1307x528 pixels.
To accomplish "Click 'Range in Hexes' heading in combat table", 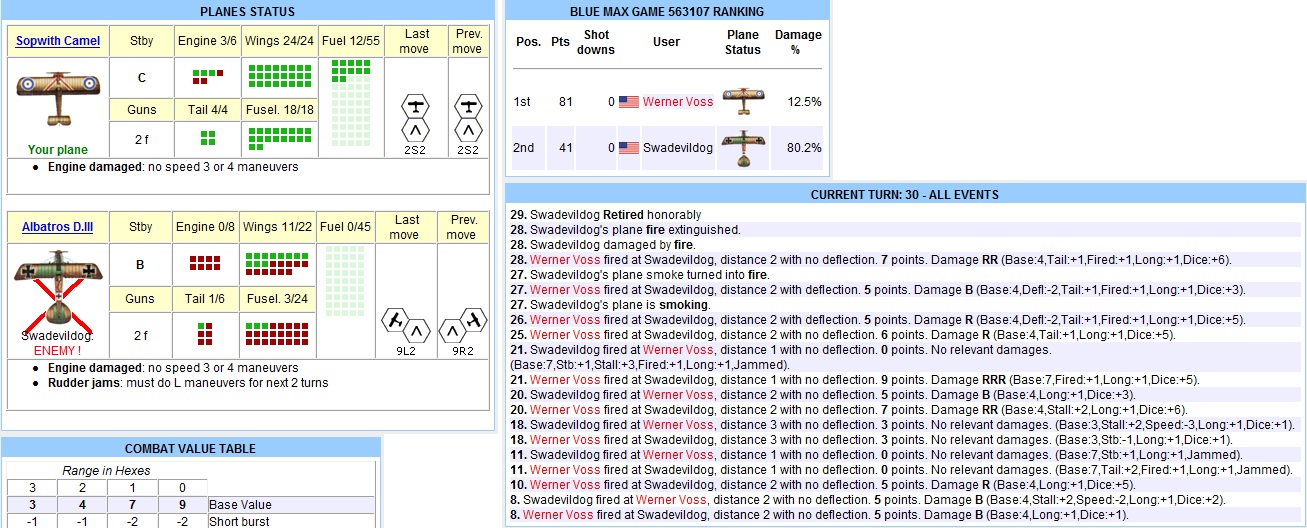I will [106, 470].
